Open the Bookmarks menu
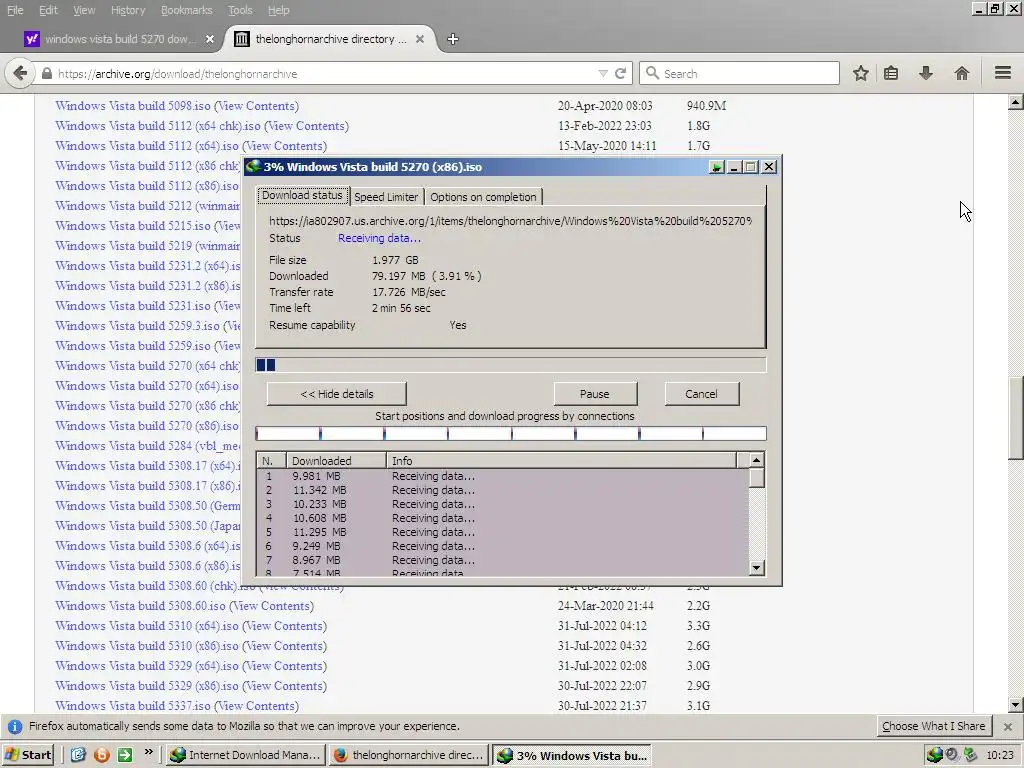1024x768 pixels. [x=187, y=10]
